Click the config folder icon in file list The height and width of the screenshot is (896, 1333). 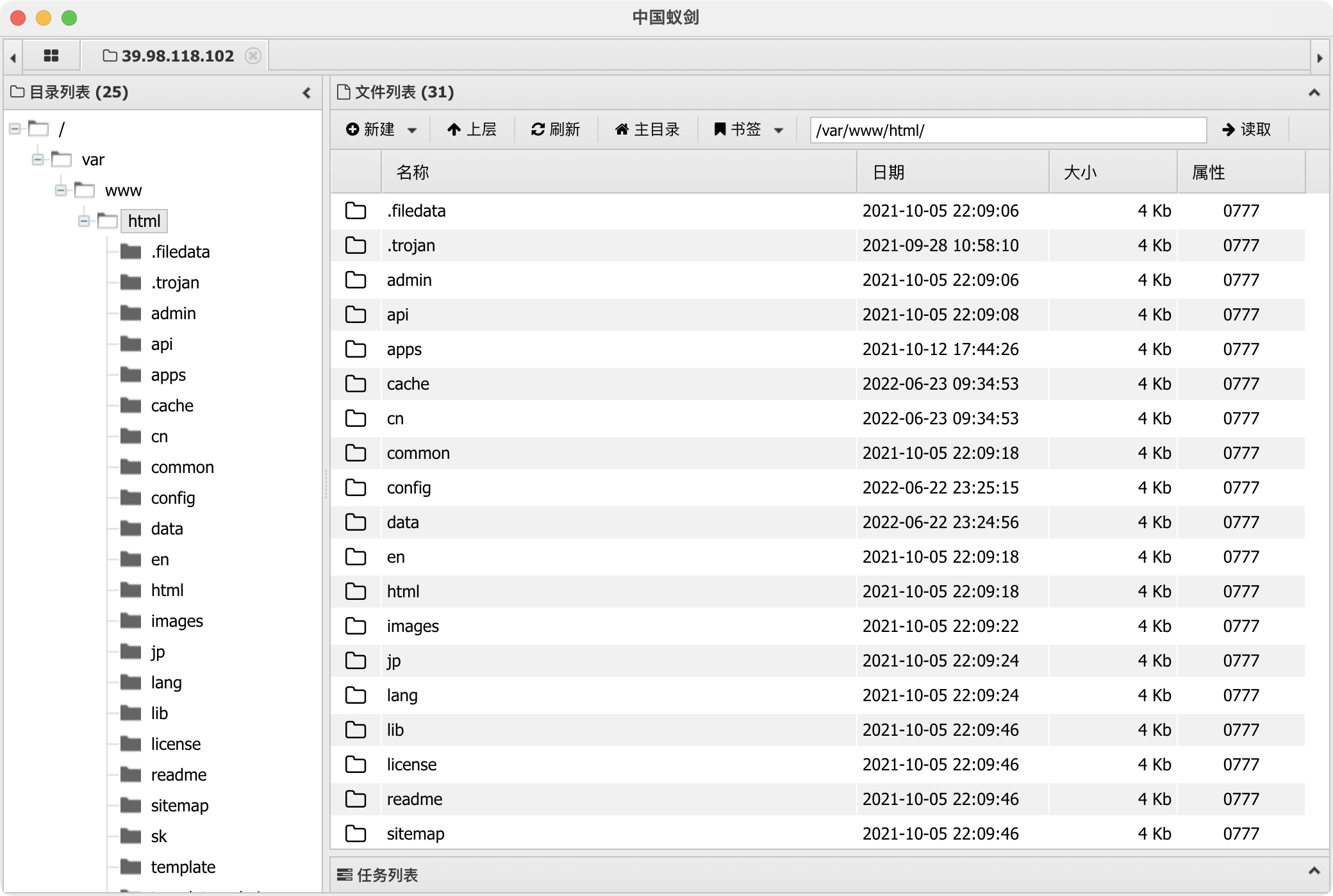[x=356, y=488]
